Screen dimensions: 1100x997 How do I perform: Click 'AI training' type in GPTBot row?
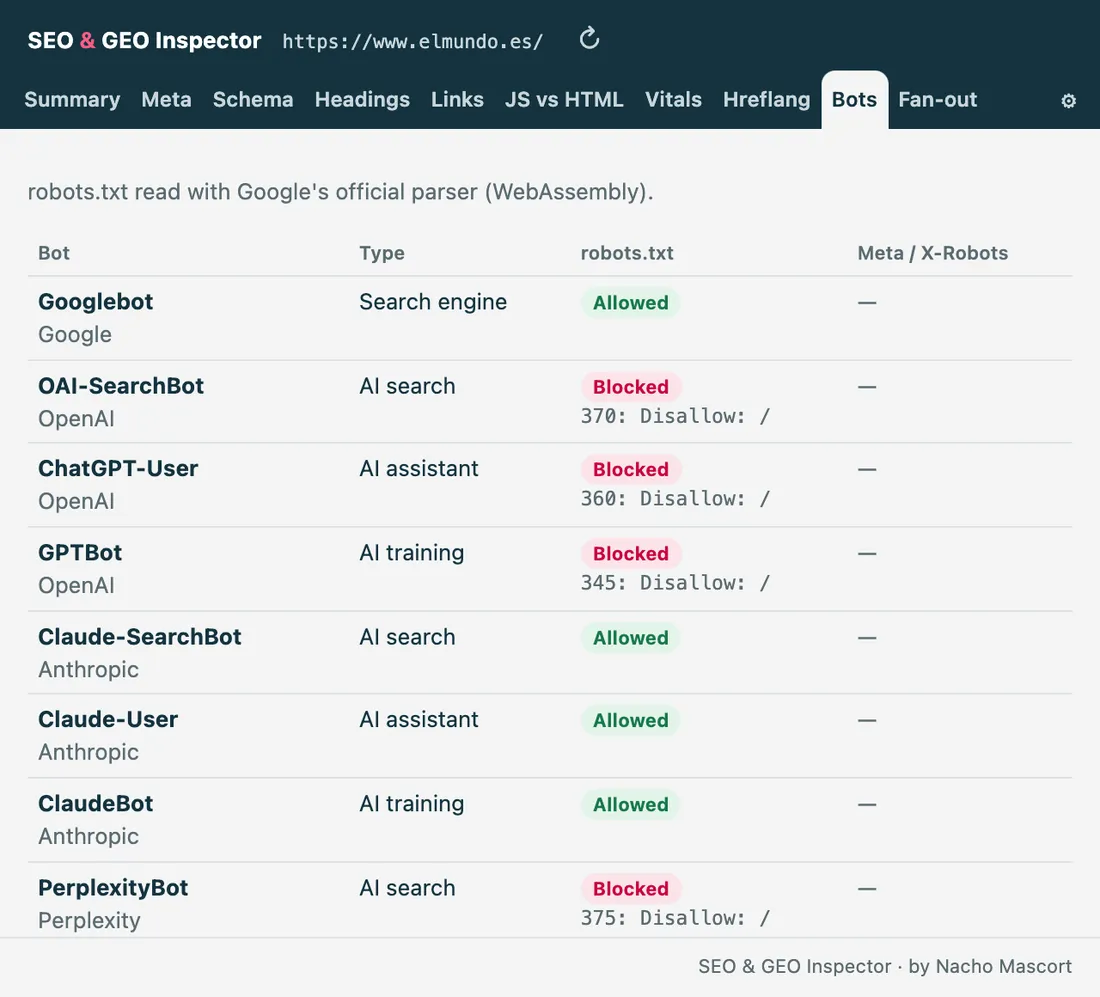[x=411, y=553]
